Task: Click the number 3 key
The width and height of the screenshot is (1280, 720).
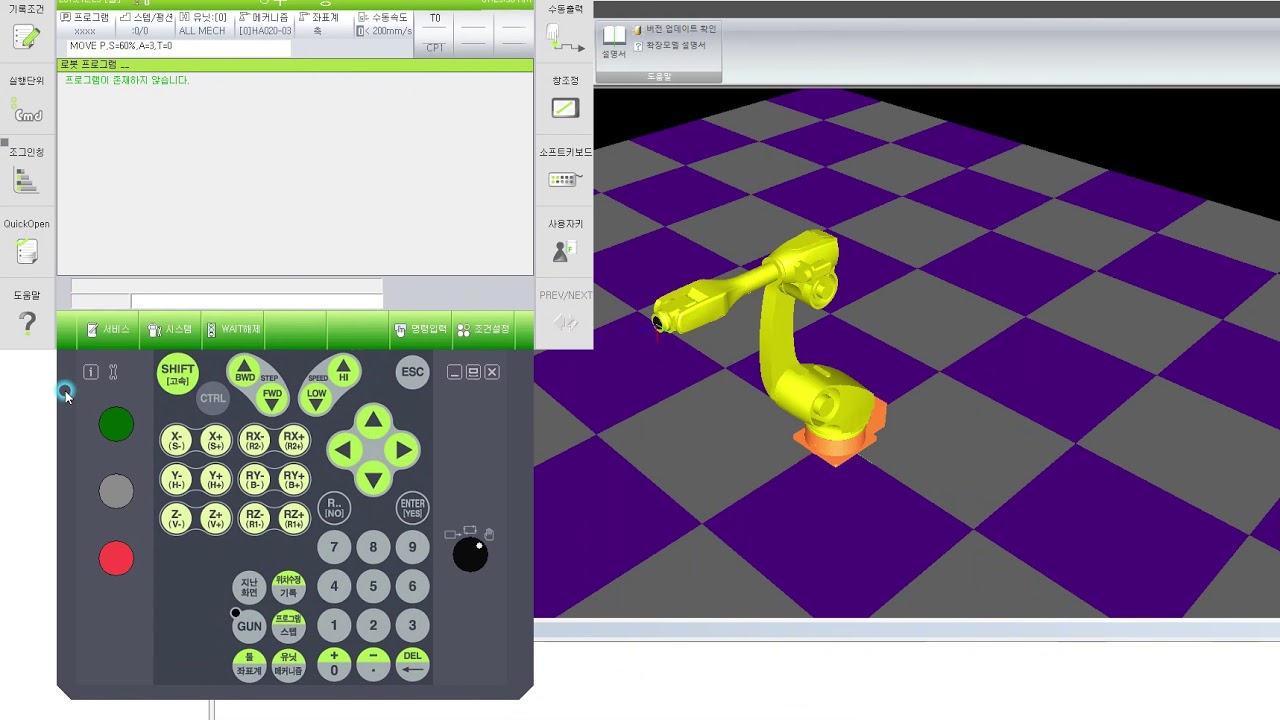Action: (x=412, y=626)
